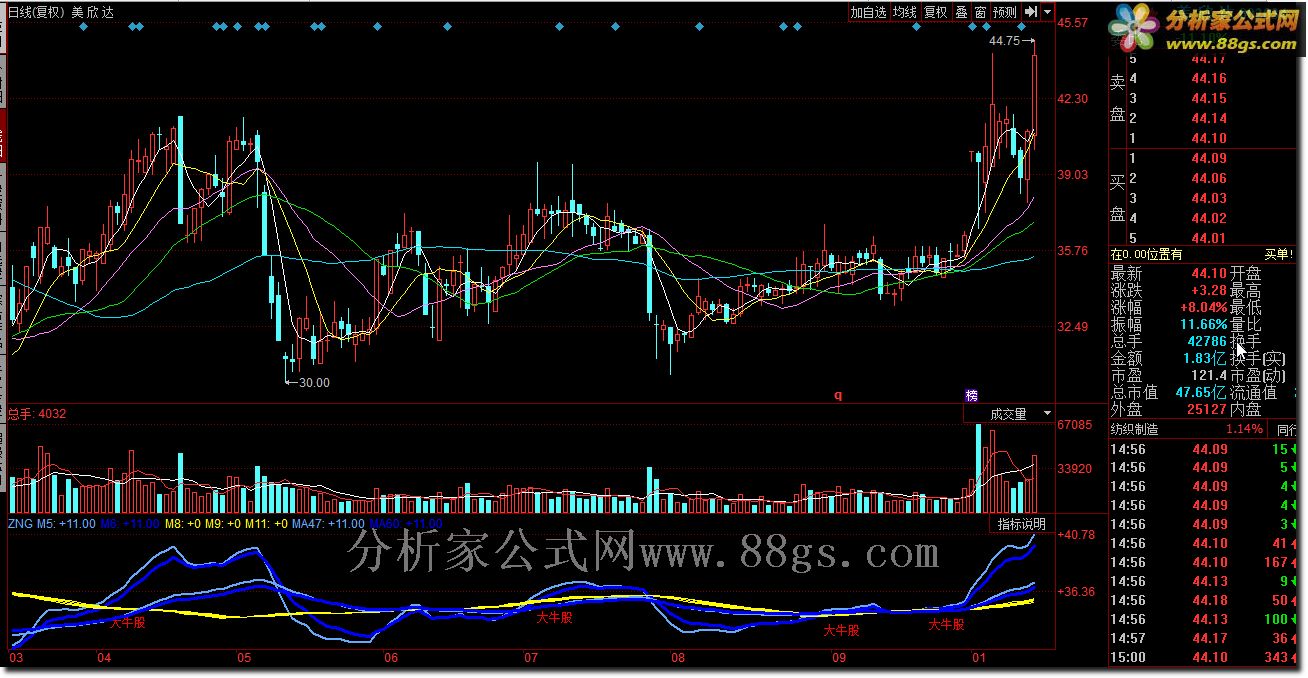This screenshot has width=1308, height=678.
Task: Click the 大牛股 label near month 07
Action: click(x=555, y=618)
